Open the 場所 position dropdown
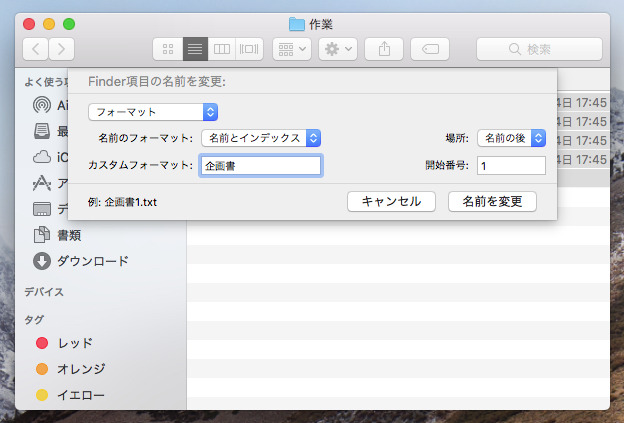Viewport: 624px width, 423px height. click(511, 138)
